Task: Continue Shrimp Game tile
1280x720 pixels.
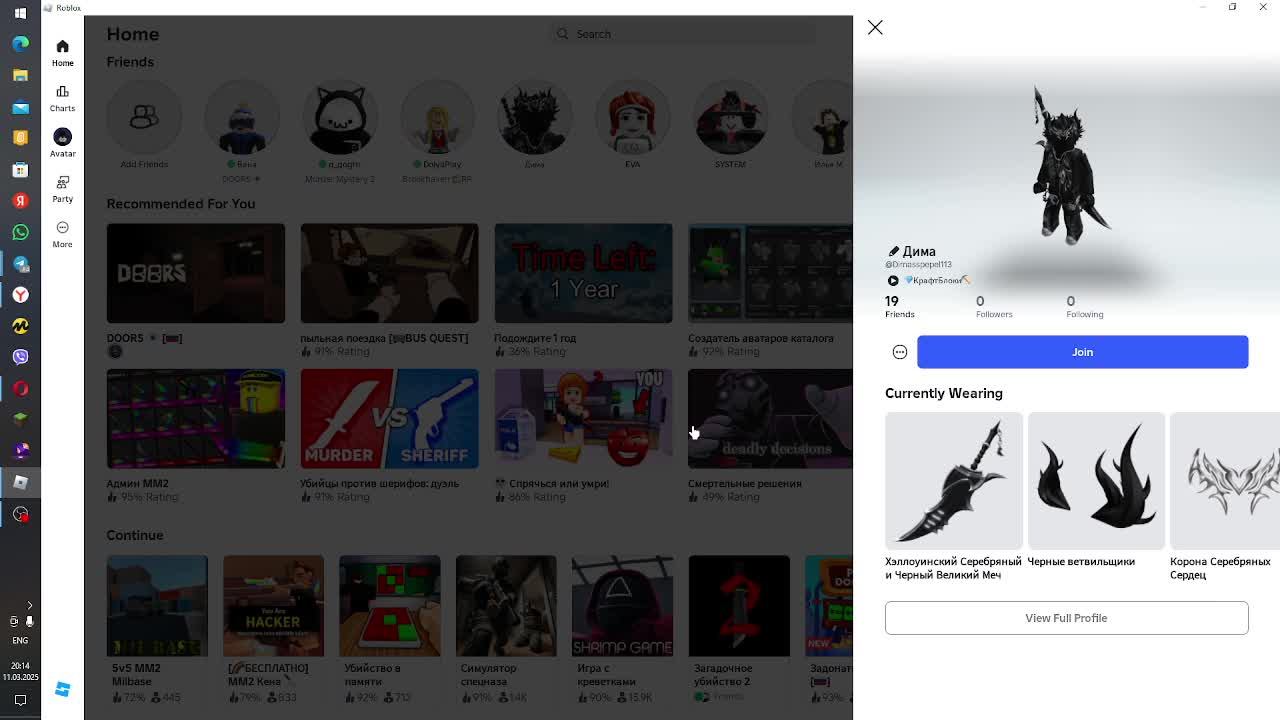Action: tap(622, 606)
